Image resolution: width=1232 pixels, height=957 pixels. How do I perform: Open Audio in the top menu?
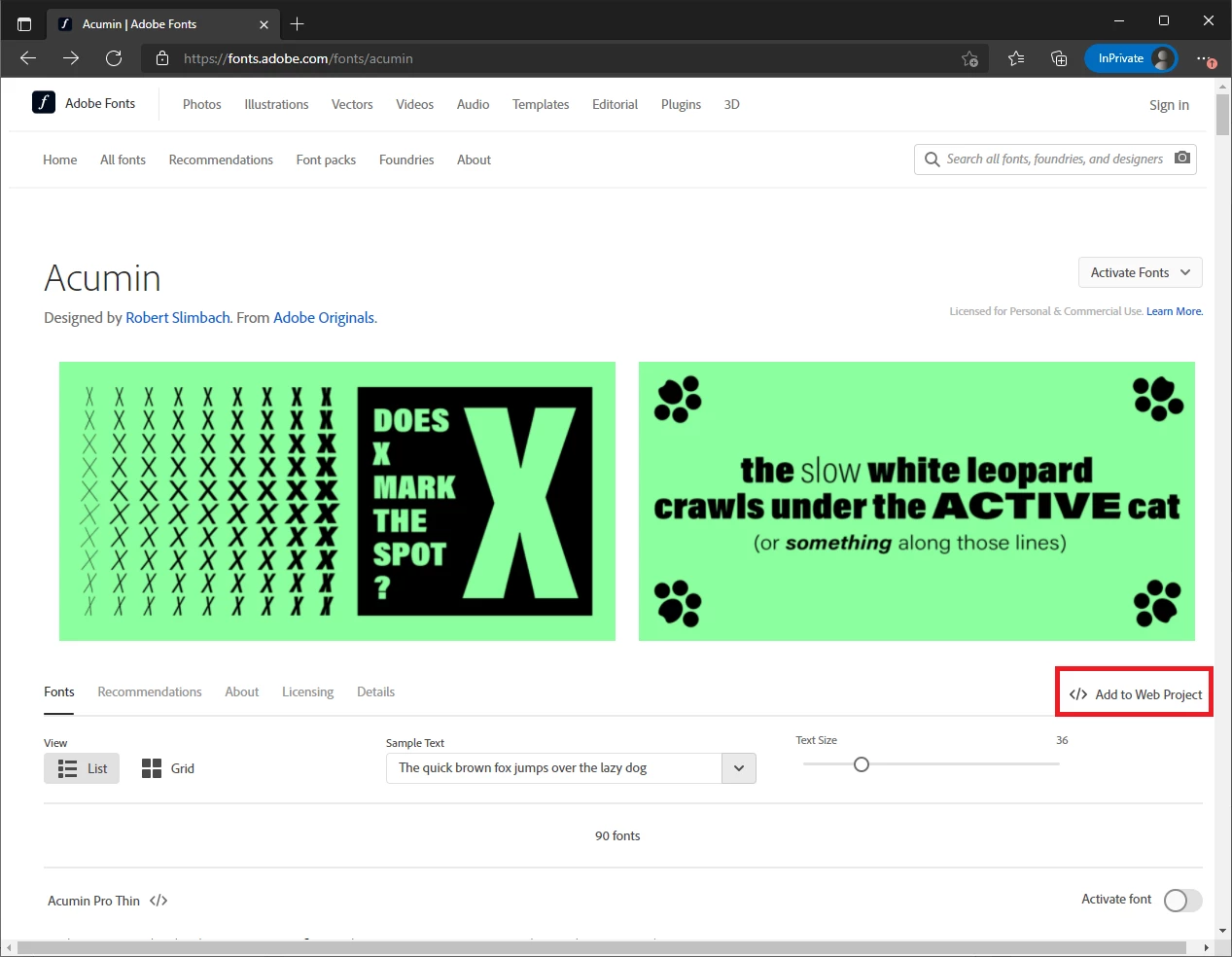474,104
